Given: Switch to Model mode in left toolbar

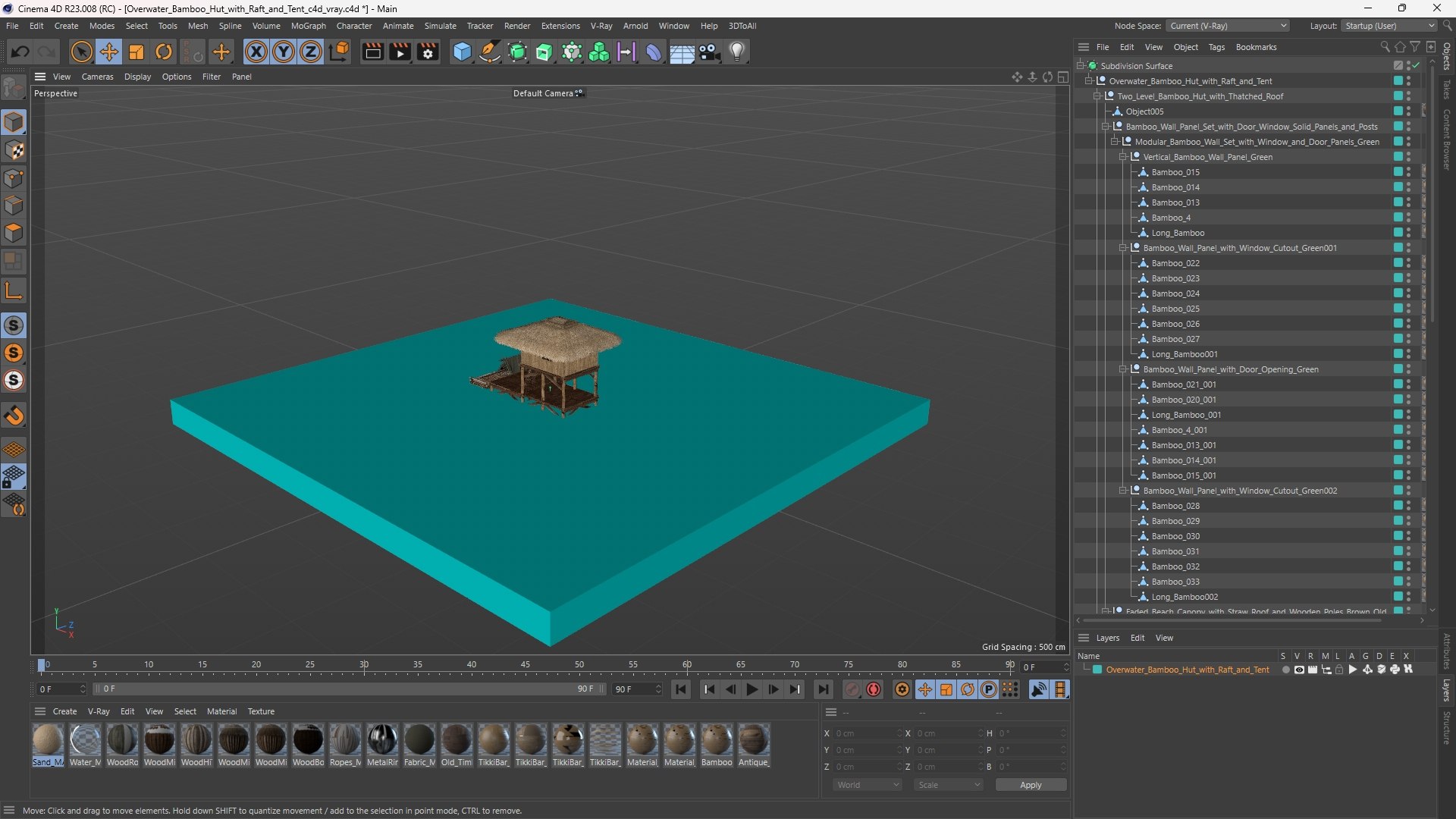Looking at the screenshot, I should [x=14, y=122].
